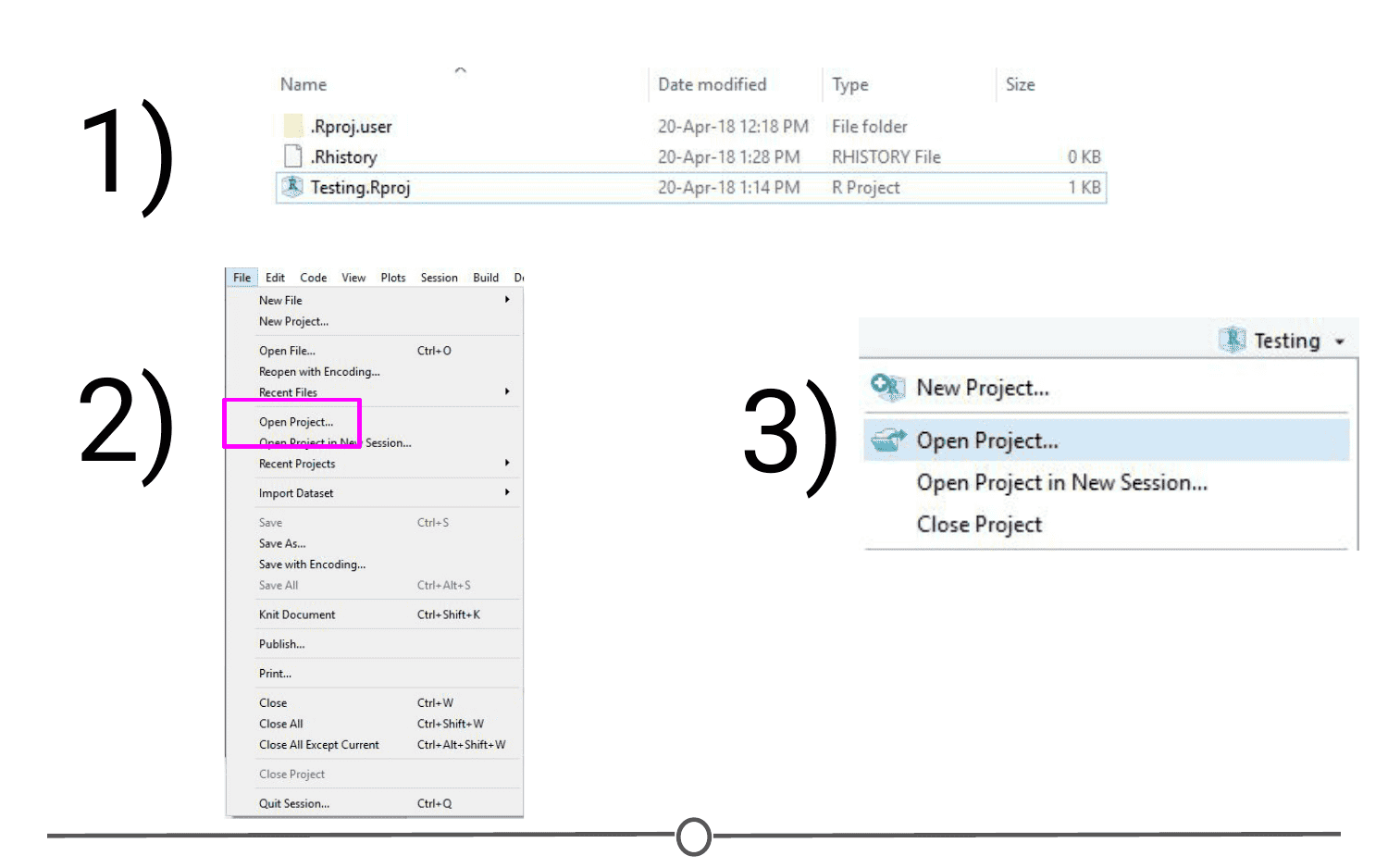Choose Knit Document menu entry
This screenshot has height=868, width=1388.
(297, 614)
